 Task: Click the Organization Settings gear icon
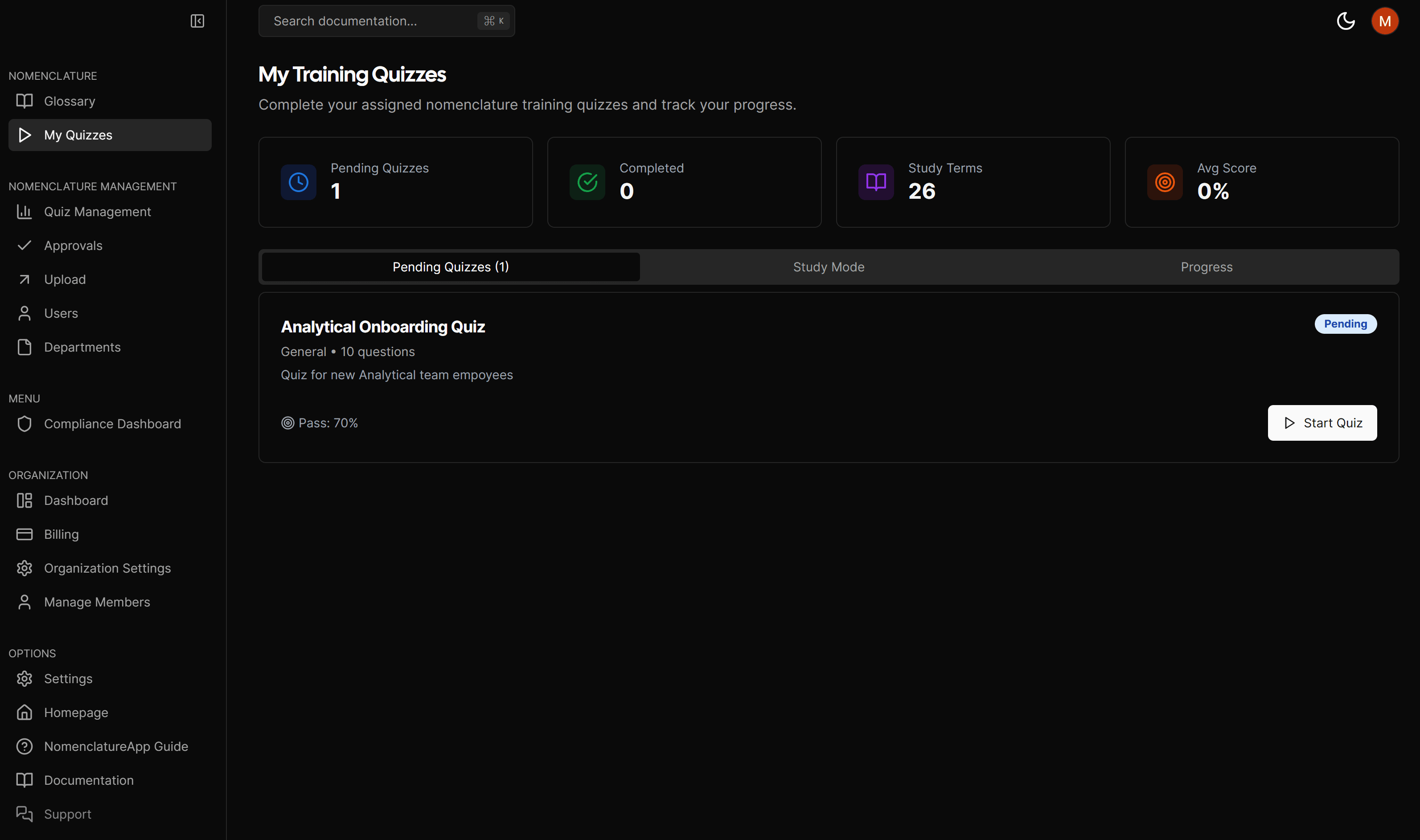pos(25,568)
